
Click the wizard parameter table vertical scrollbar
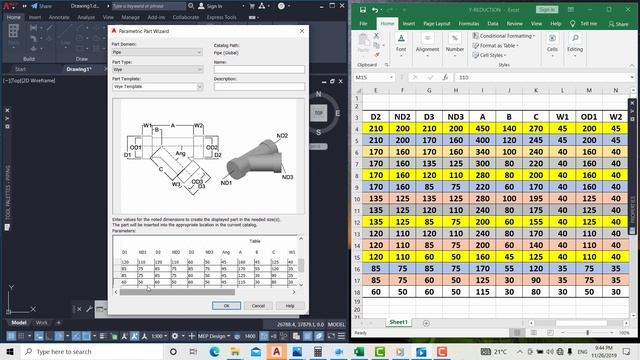[x=301, y=265]
